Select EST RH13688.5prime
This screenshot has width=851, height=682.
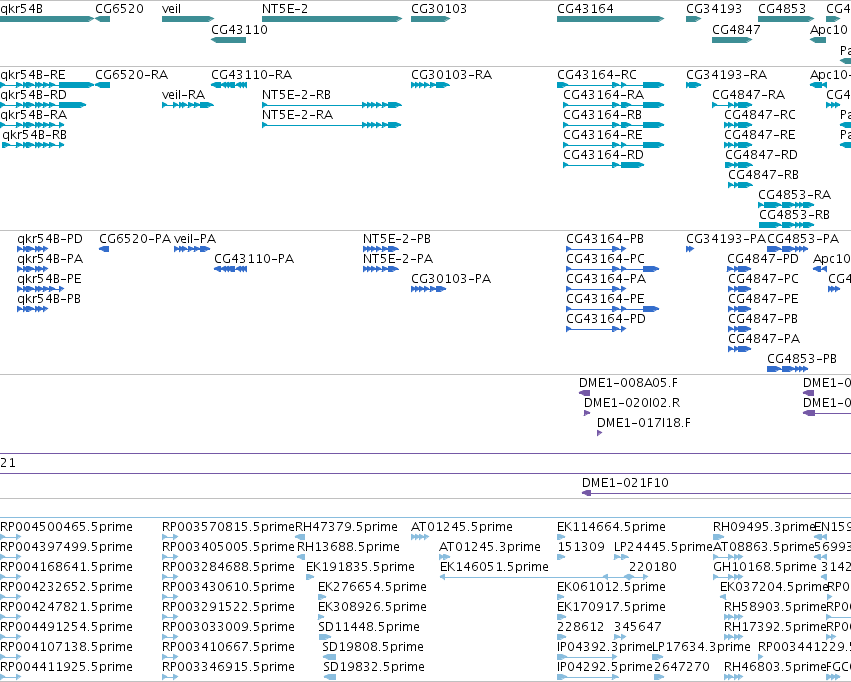[301, 557]
